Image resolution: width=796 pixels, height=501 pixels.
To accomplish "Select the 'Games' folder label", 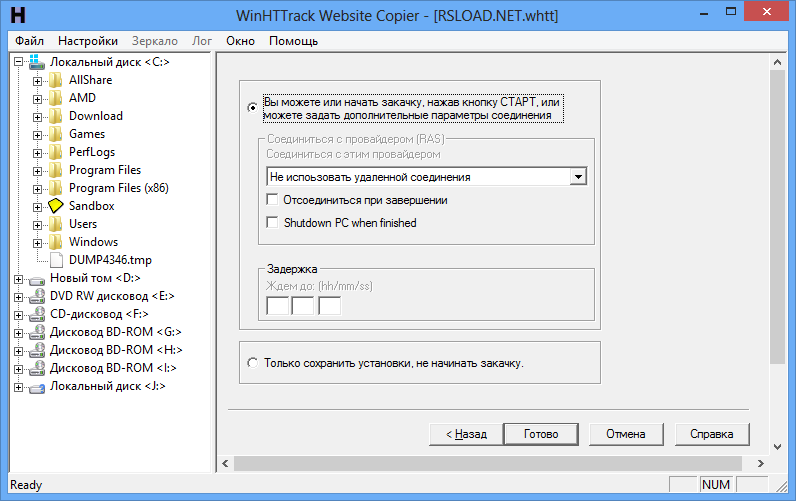I will tap(87, 134).
